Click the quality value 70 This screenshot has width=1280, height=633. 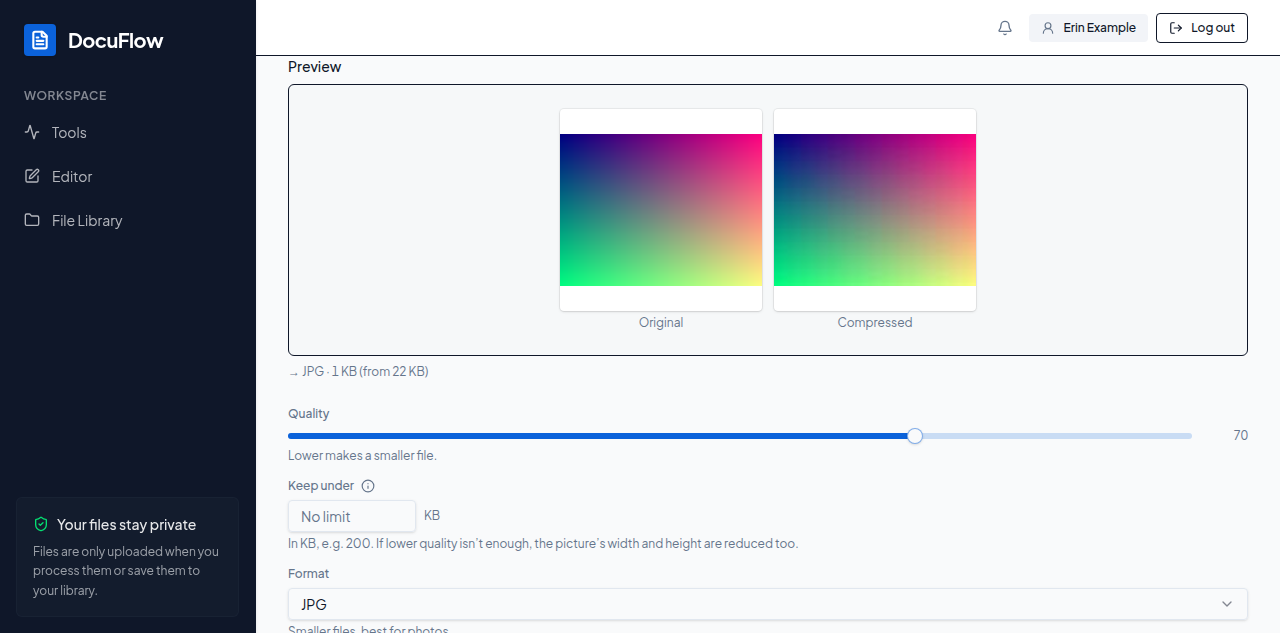pos(1240,435)
